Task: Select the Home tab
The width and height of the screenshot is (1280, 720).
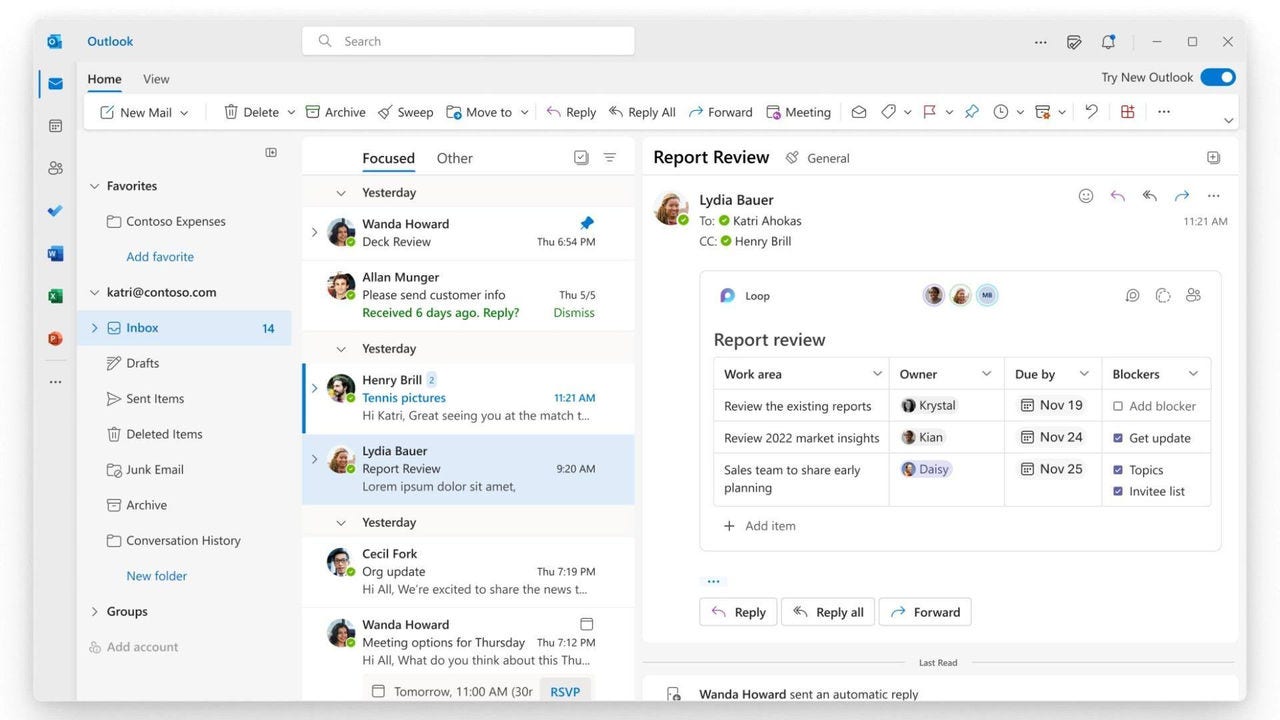Action: tap(104, 79)
